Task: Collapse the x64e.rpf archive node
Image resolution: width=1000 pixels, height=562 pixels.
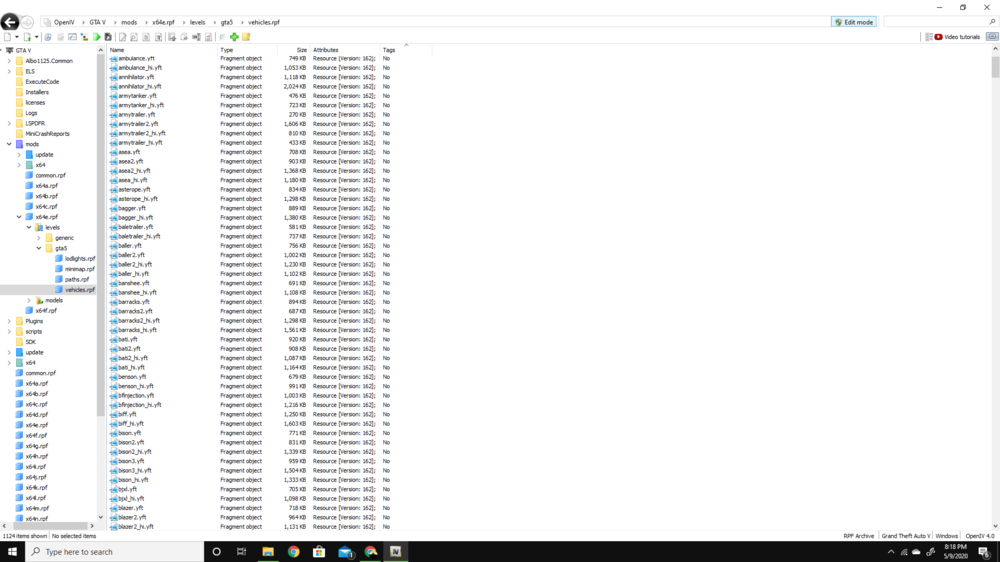Action: (x=18, y=217)
